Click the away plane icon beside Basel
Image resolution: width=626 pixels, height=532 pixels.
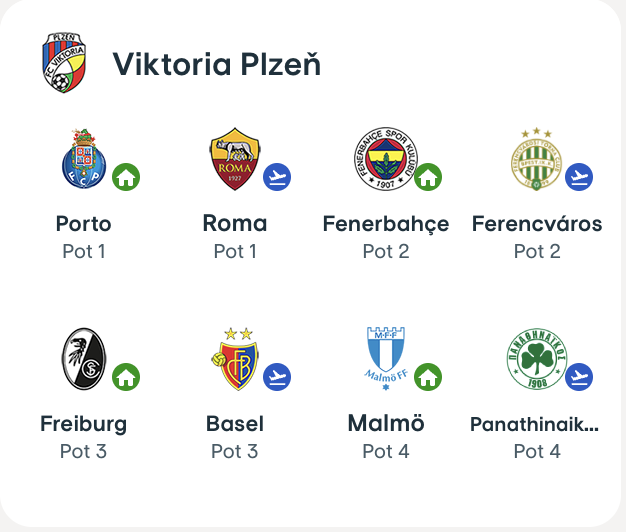click(x=277, y=377)
